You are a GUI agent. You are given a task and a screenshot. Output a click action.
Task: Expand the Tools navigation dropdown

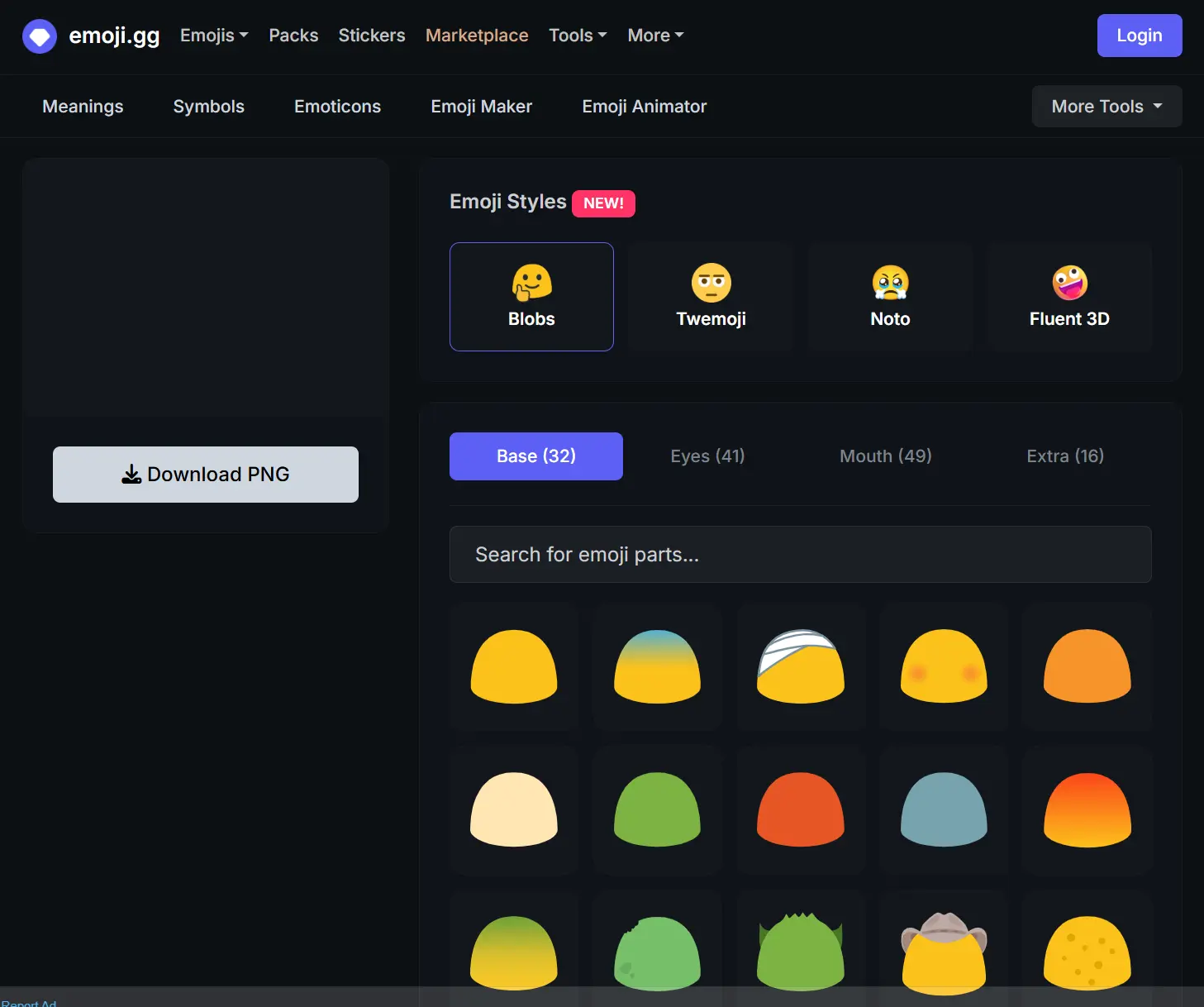tap(578, 36)
